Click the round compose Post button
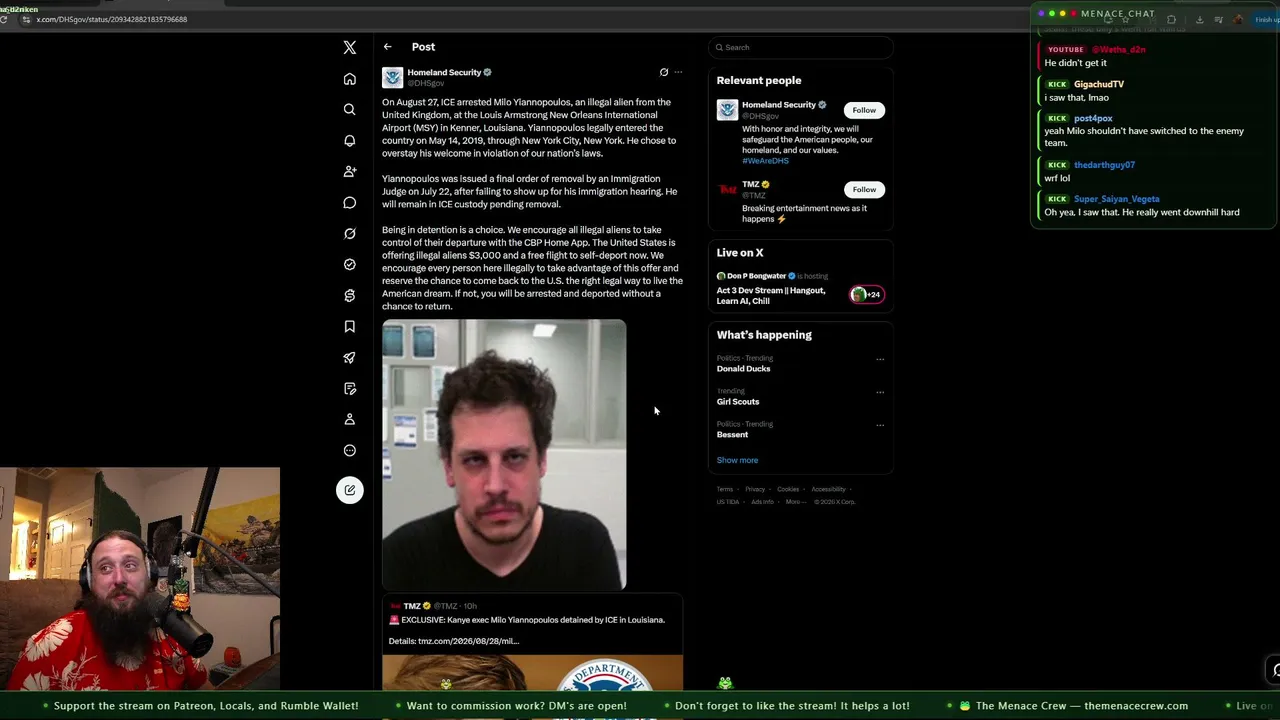Image resolution: width=1280 pixels, height=720 pixels. point(350,490)
